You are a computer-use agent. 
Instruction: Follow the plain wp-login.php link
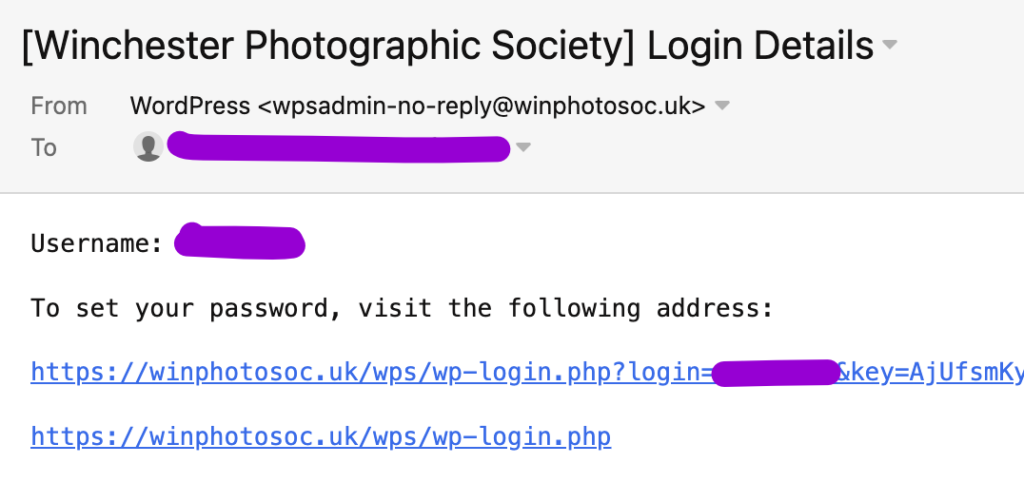[x=320, y=437]
